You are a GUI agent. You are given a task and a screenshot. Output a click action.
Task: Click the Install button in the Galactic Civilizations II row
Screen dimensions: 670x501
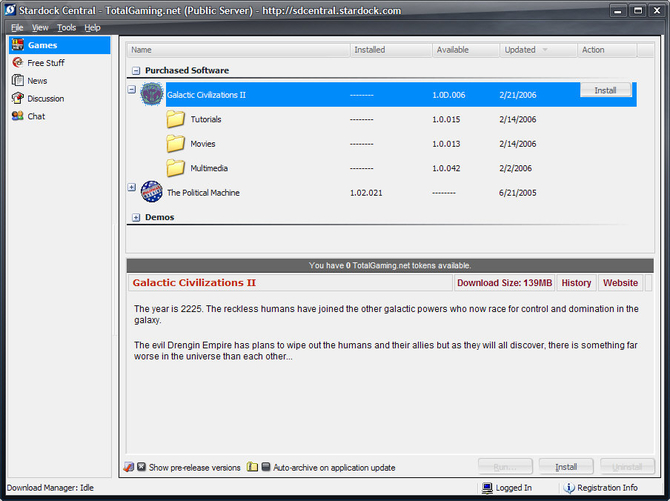click(x=605, y=90)
